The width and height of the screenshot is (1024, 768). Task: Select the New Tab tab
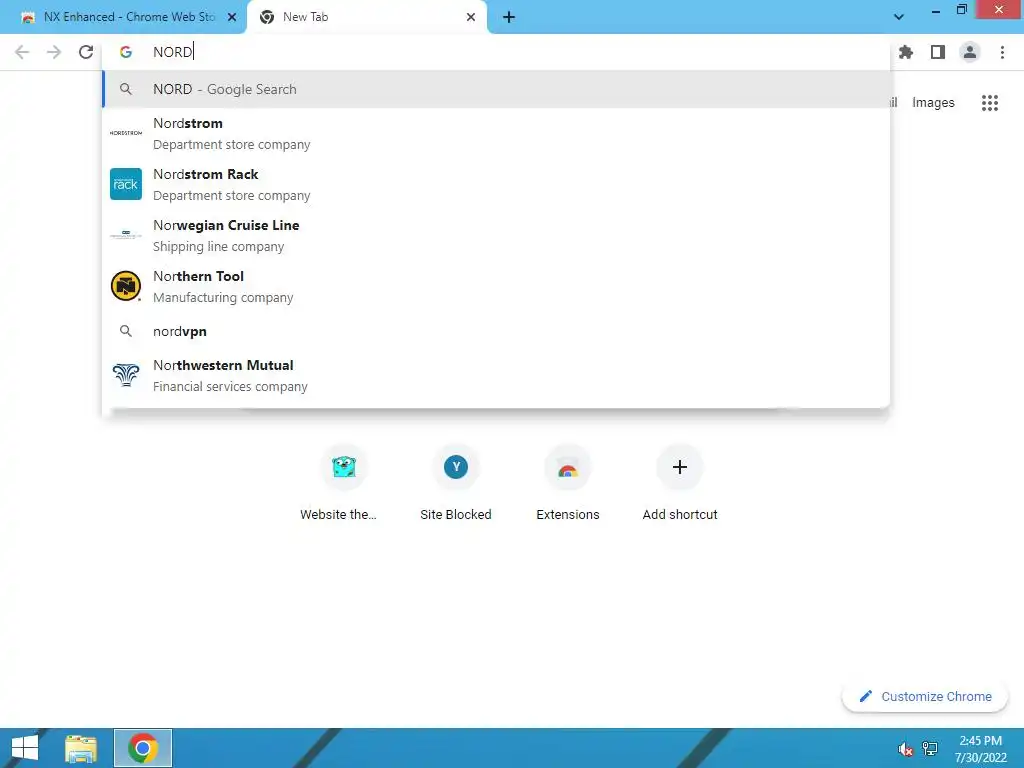[367, 18]
